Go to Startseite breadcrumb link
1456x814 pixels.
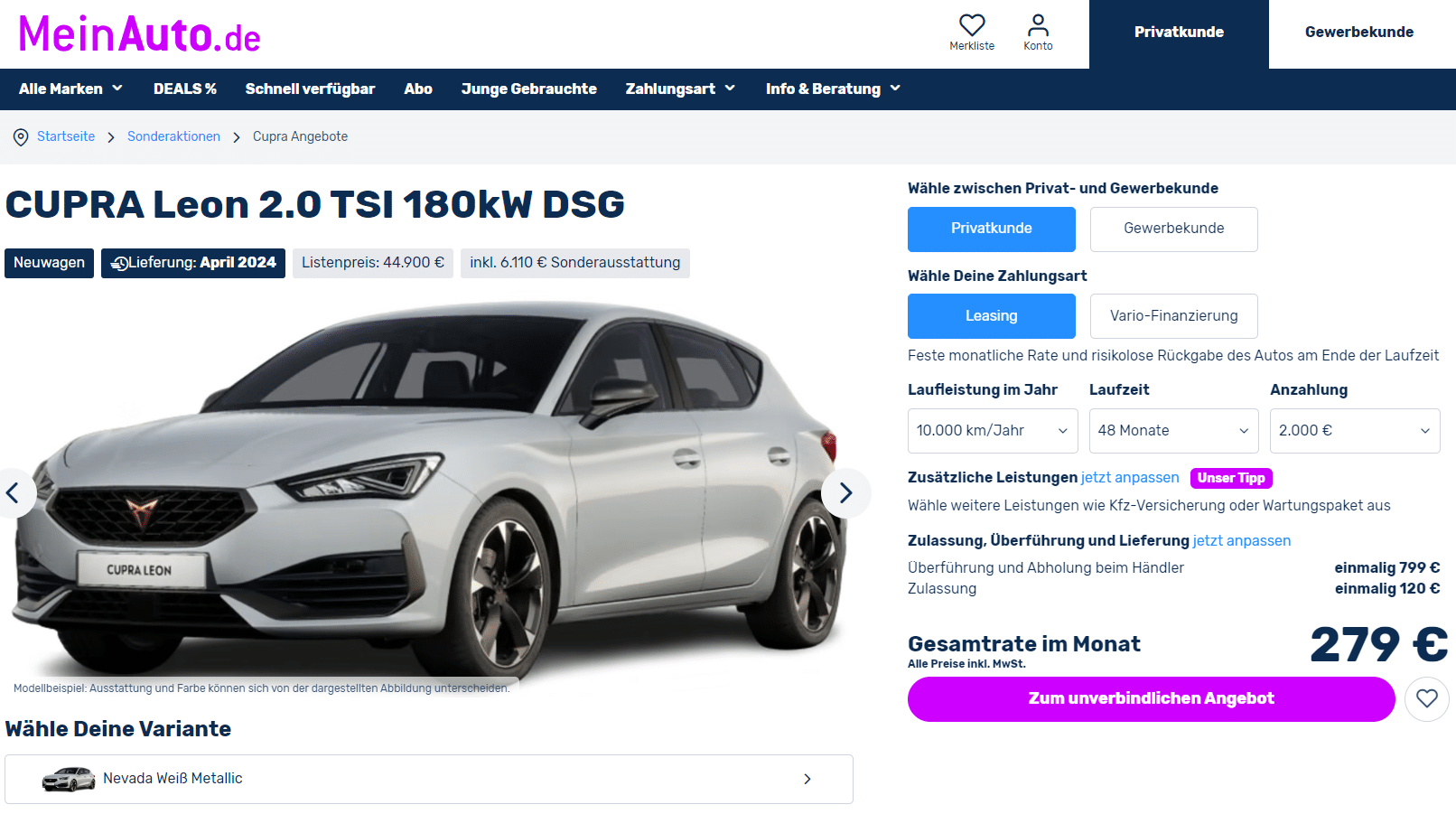click(66, 136)
